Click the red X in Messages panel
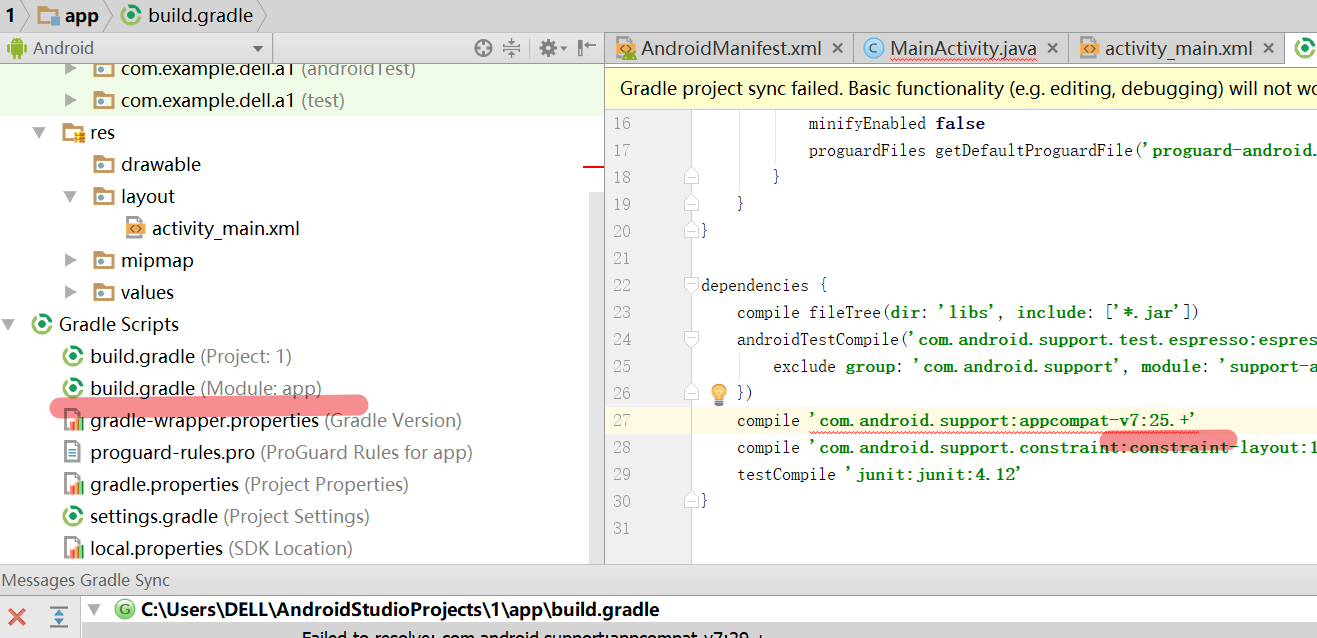The image size is (1317, 638). (x=17, y=617)
